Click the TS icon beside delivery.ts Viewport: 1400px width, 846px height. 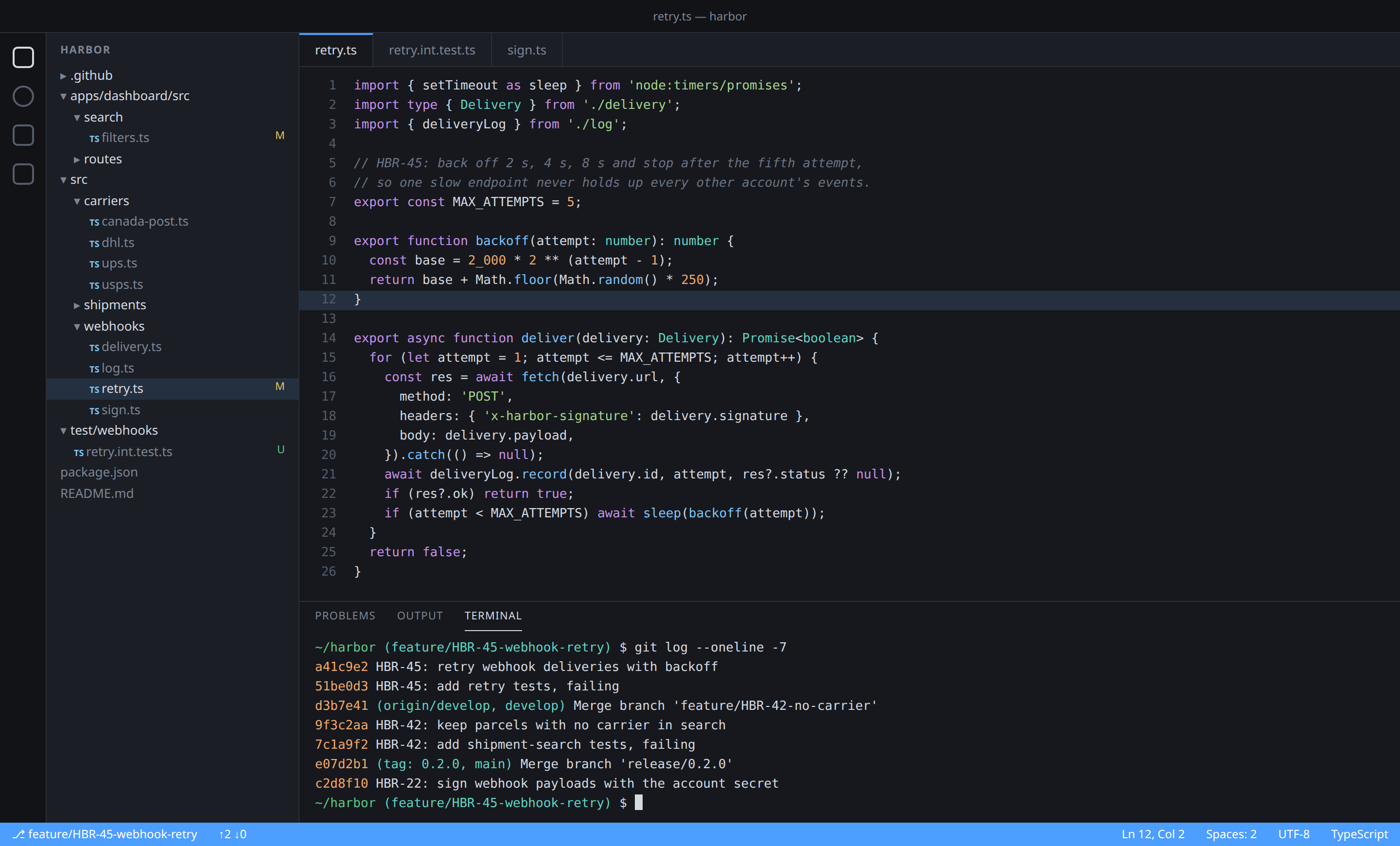pyautogui.click(x=94, y=347)
